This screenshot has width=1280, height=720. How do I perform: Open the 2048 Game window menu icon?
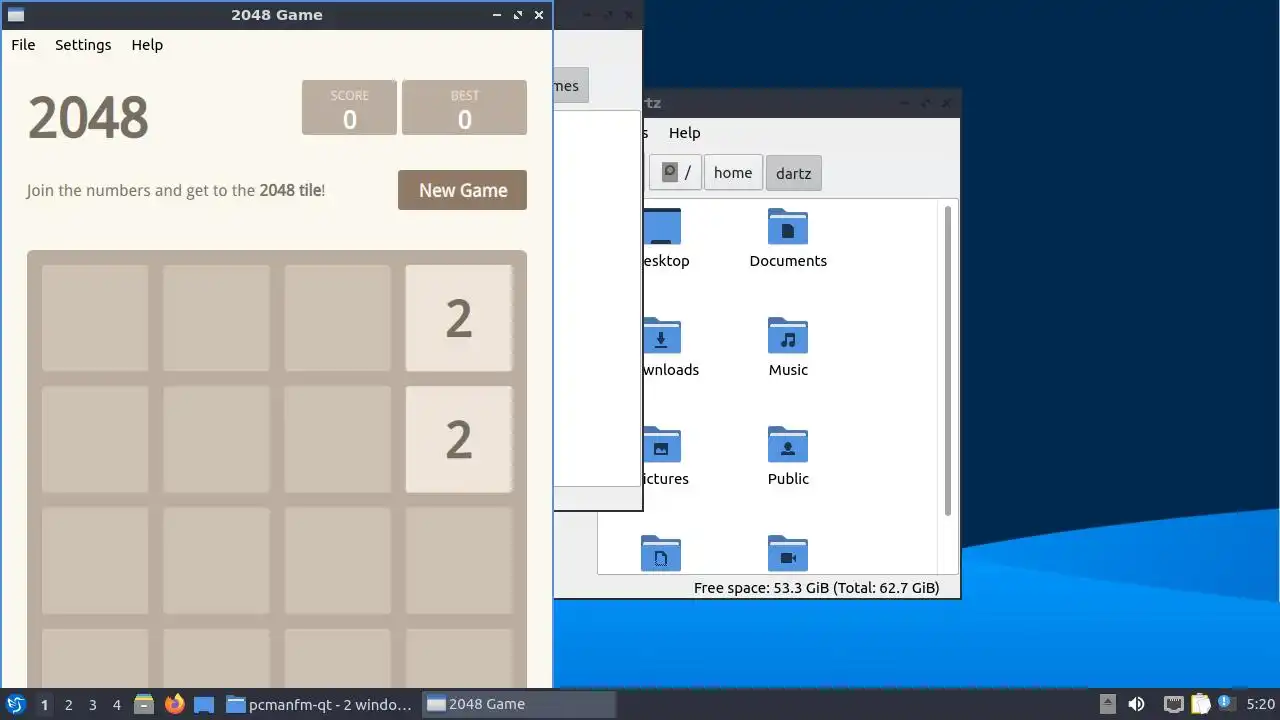[16, 15]
